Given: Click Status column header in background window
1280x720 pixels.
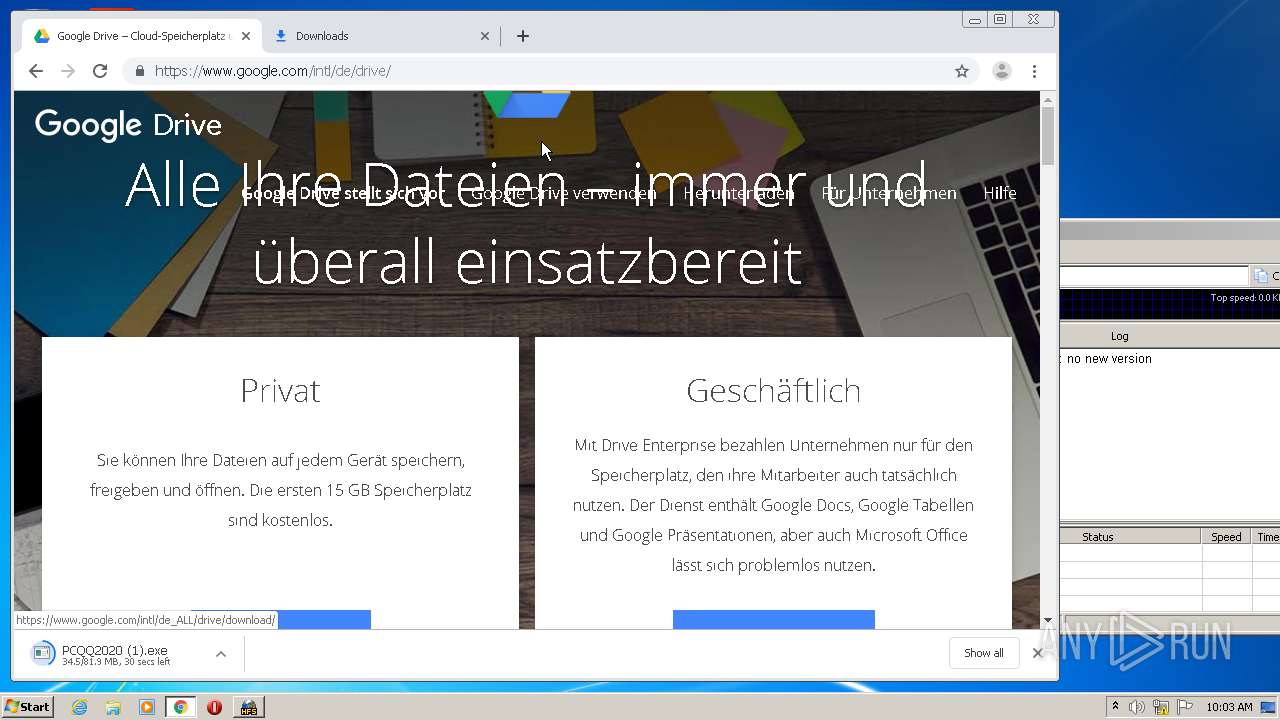Looking at the screenshot, I should coord(1097,537).
